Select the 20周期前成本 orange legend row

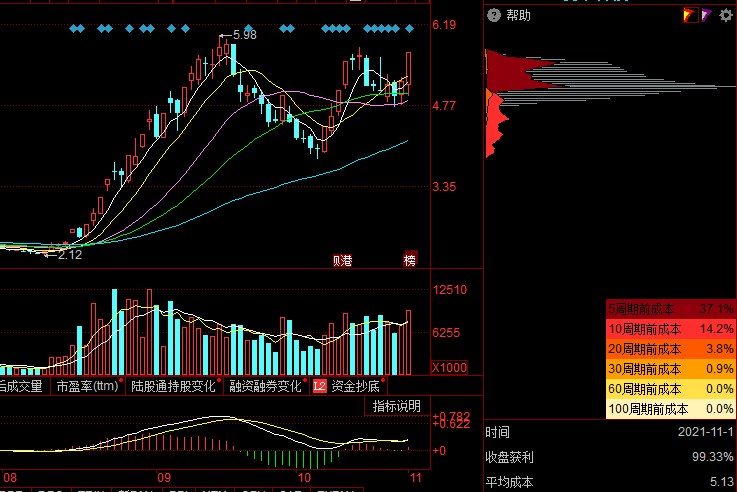tap(669, 349)
